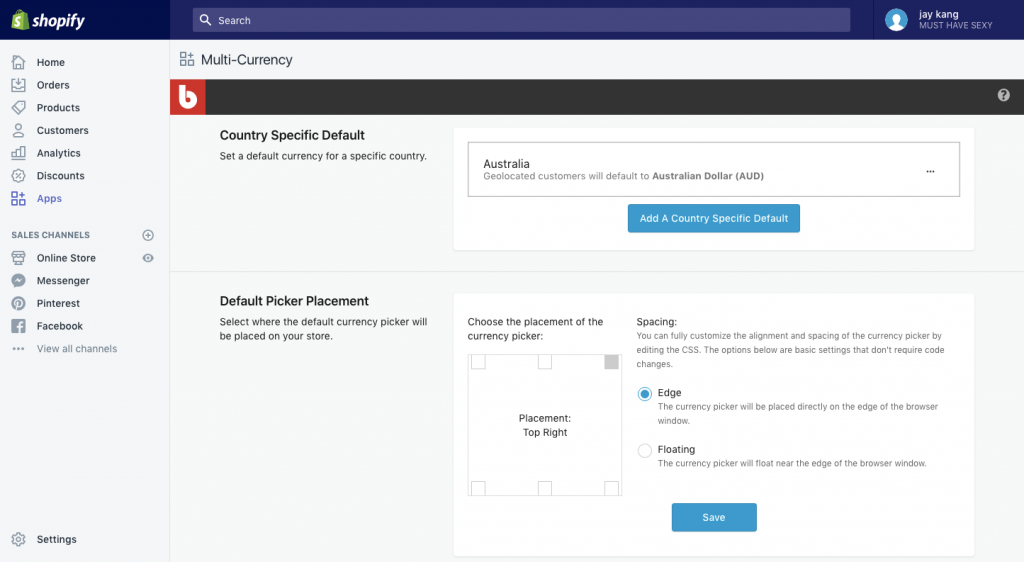Screen dimensions: 1024x562
Task: Choose top left picker placement box
Action: point(478,362)
